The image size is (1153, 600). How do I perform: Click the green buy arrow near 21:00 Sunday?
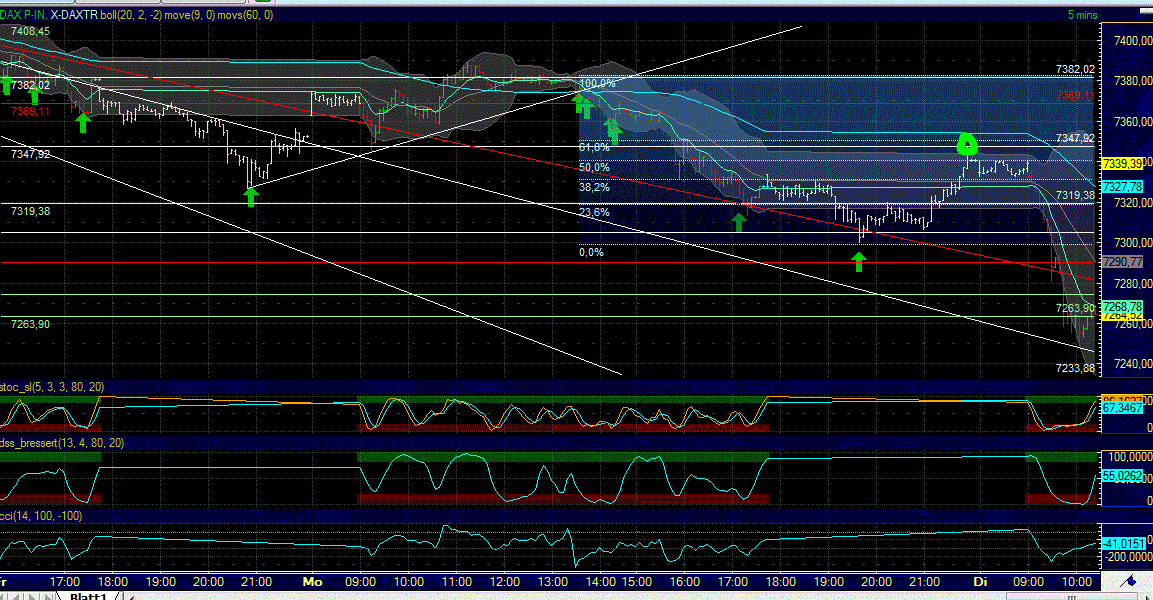pos(250,196)
